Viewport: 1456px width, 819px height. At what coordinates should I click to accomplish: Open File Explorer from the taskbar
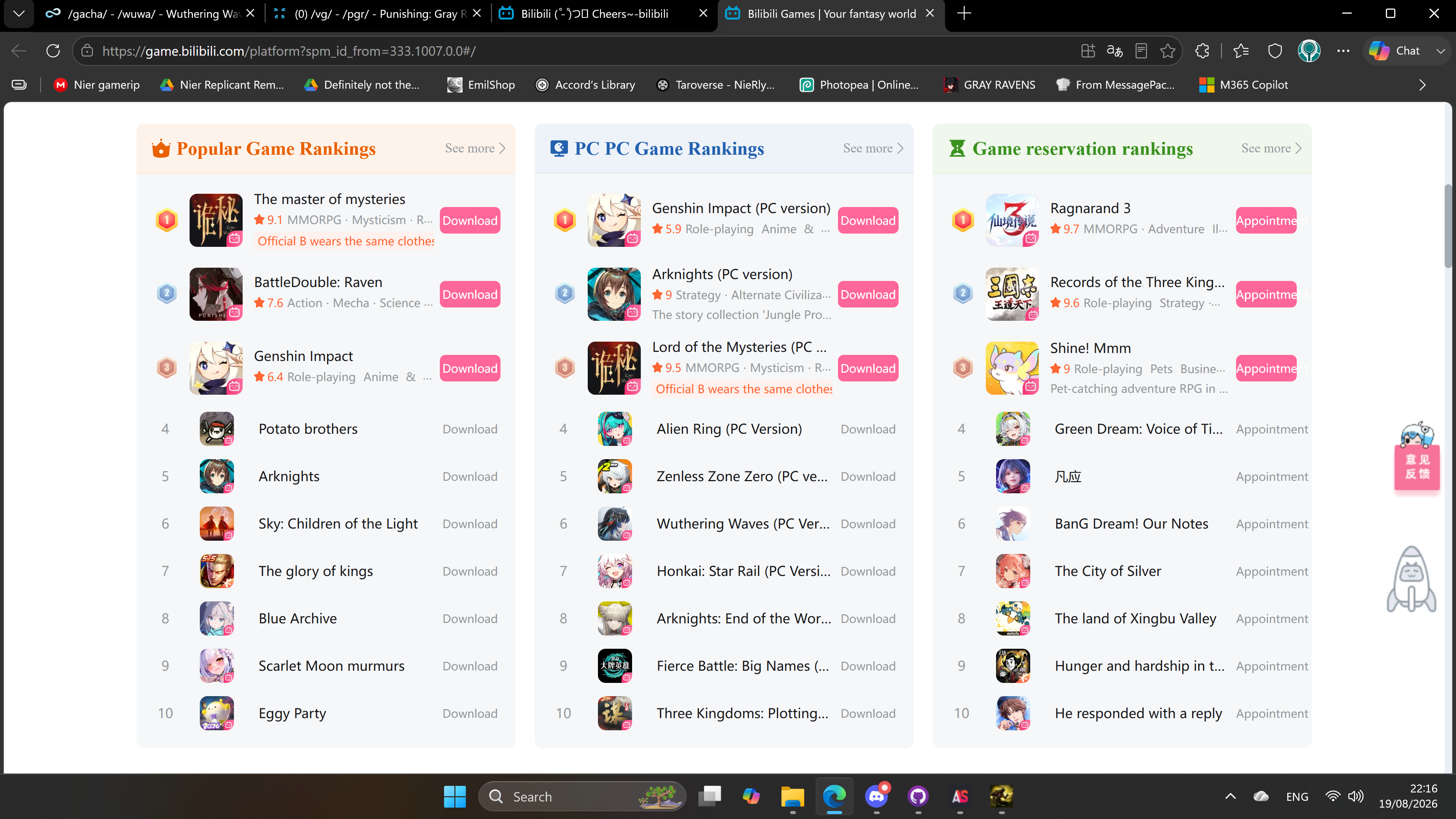pos(793,796)
